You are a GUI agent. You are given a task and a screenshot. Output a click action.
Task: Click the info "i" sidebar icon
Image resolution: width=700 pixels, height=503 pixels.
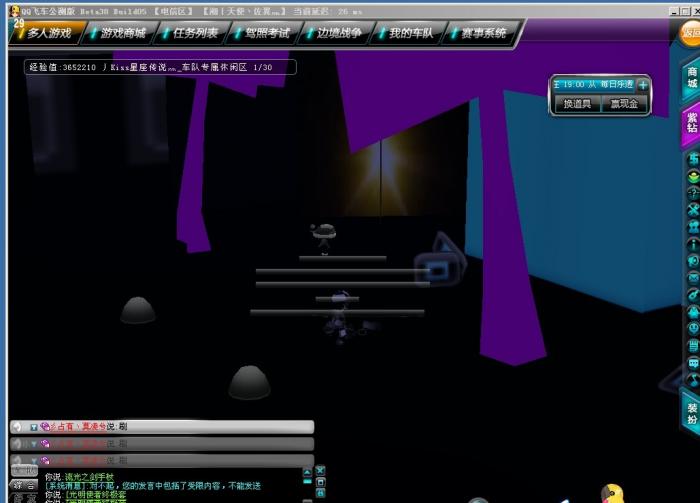pos(693,244)
